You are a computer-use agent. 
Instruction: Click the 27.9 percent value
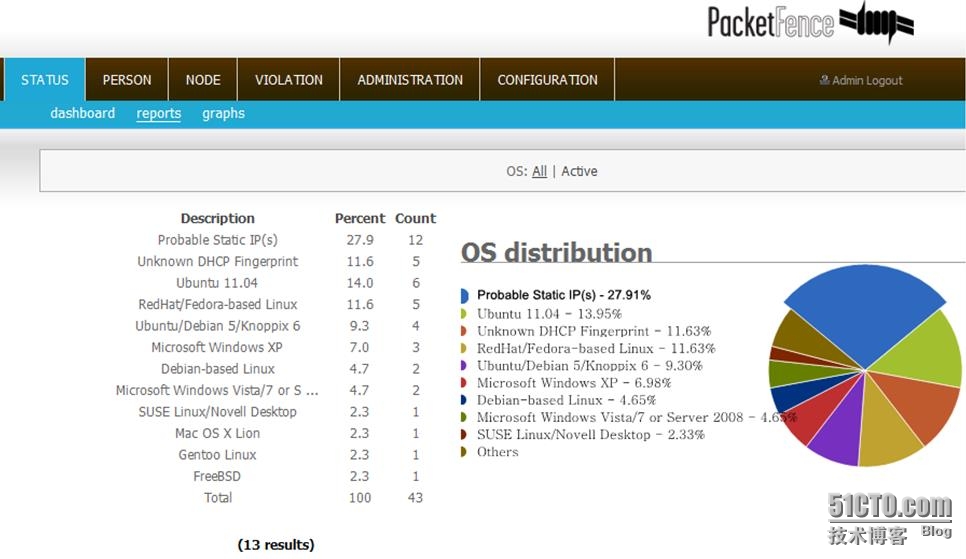pos(360,240)
